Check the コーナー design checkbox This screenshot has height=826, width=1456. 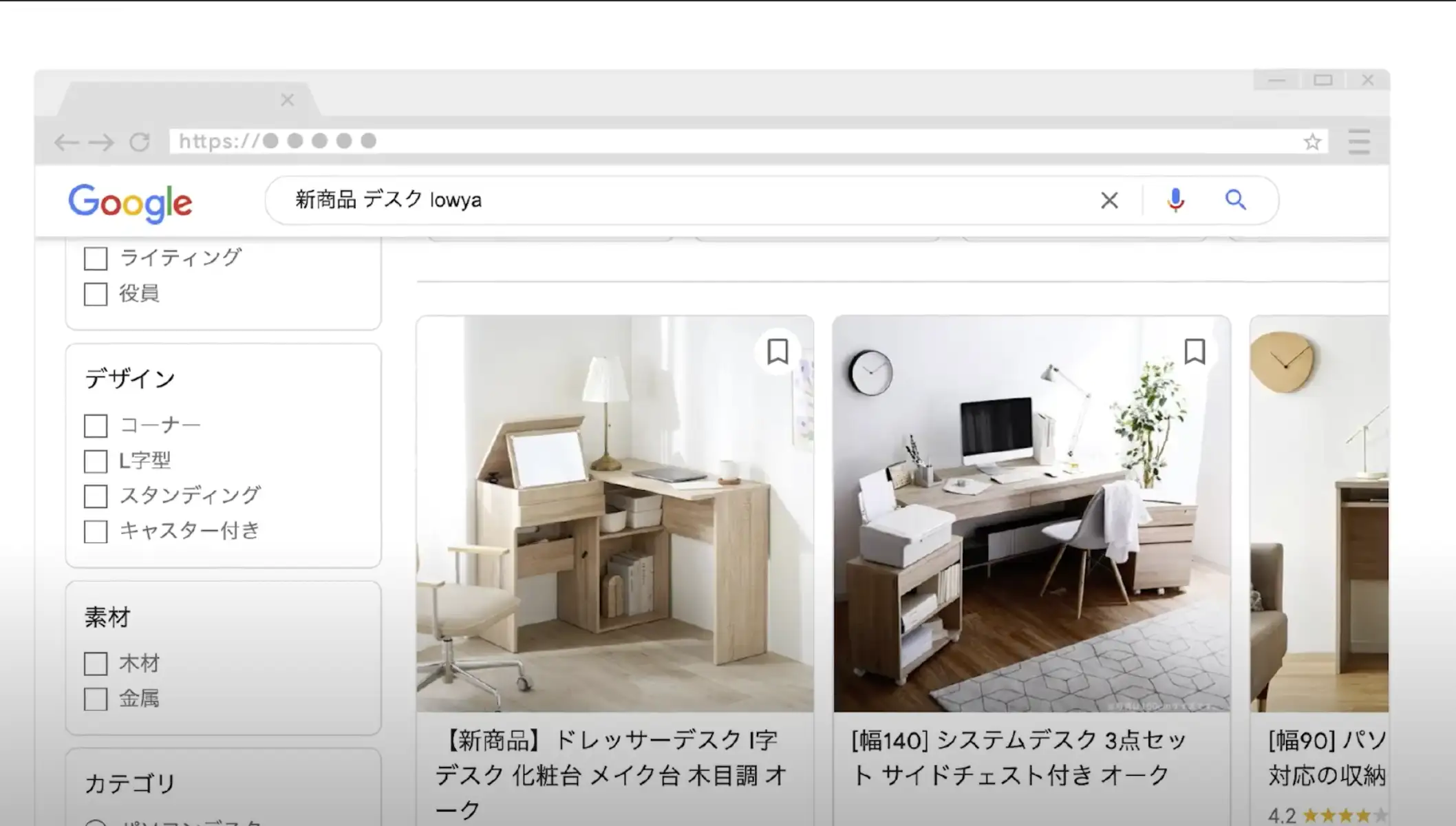[96, 425]
